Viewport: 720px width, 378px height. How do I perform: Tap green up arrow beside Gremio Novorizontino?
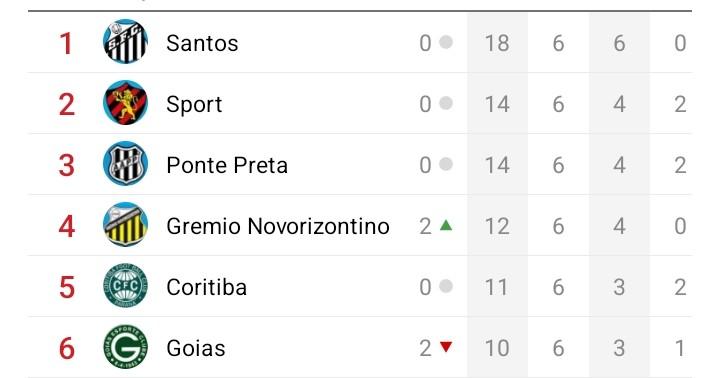446,225
